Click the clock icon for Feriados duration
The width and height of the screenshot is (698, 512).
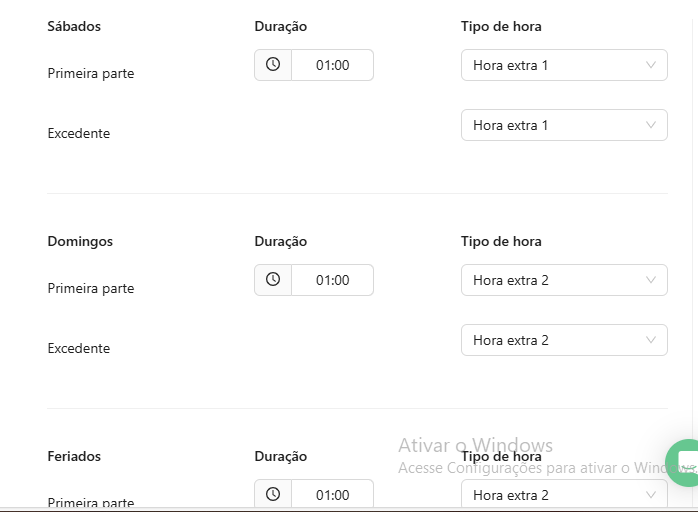273,494
